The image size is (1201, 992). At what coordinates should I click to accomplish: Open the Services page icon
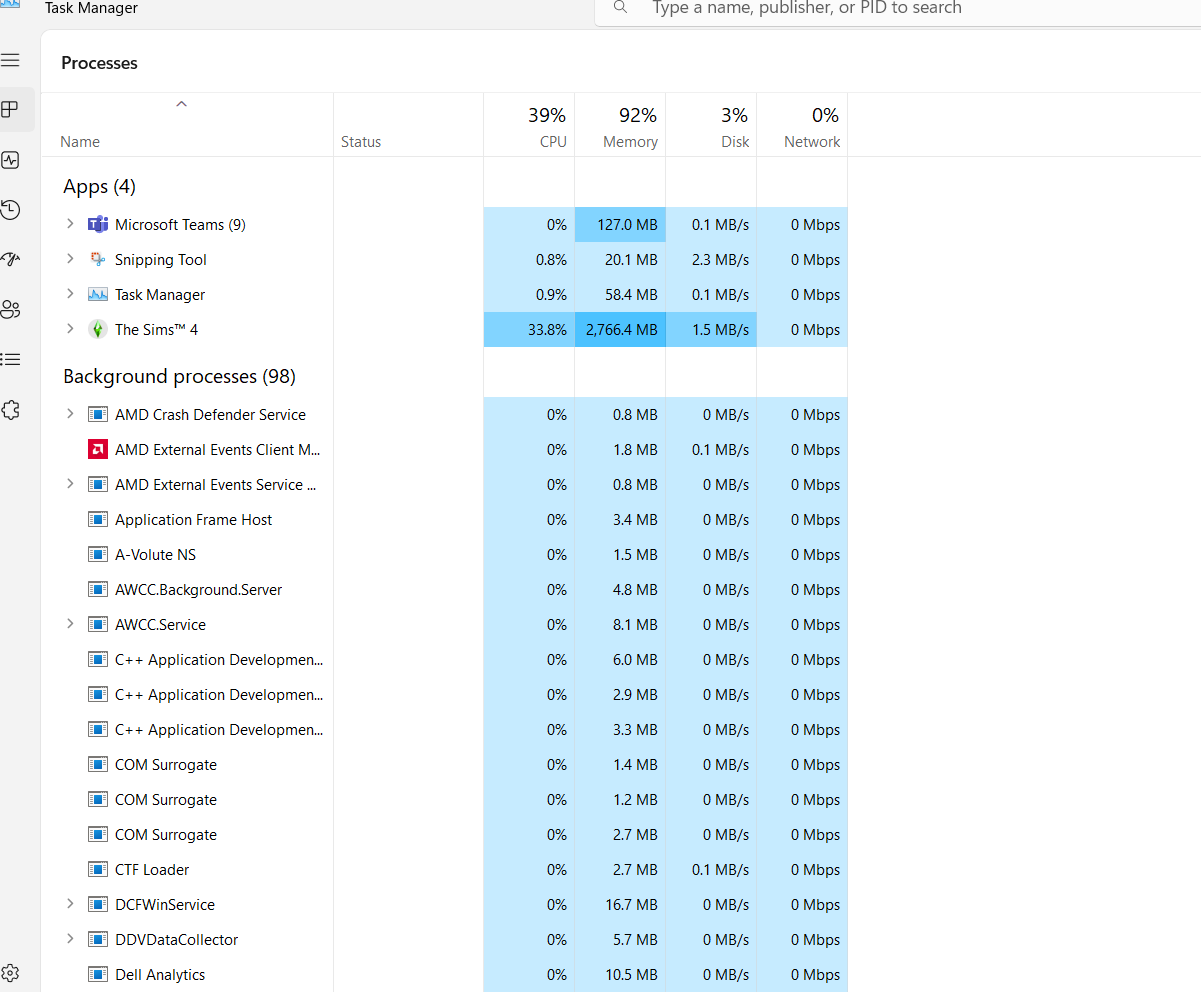point(10,410)
